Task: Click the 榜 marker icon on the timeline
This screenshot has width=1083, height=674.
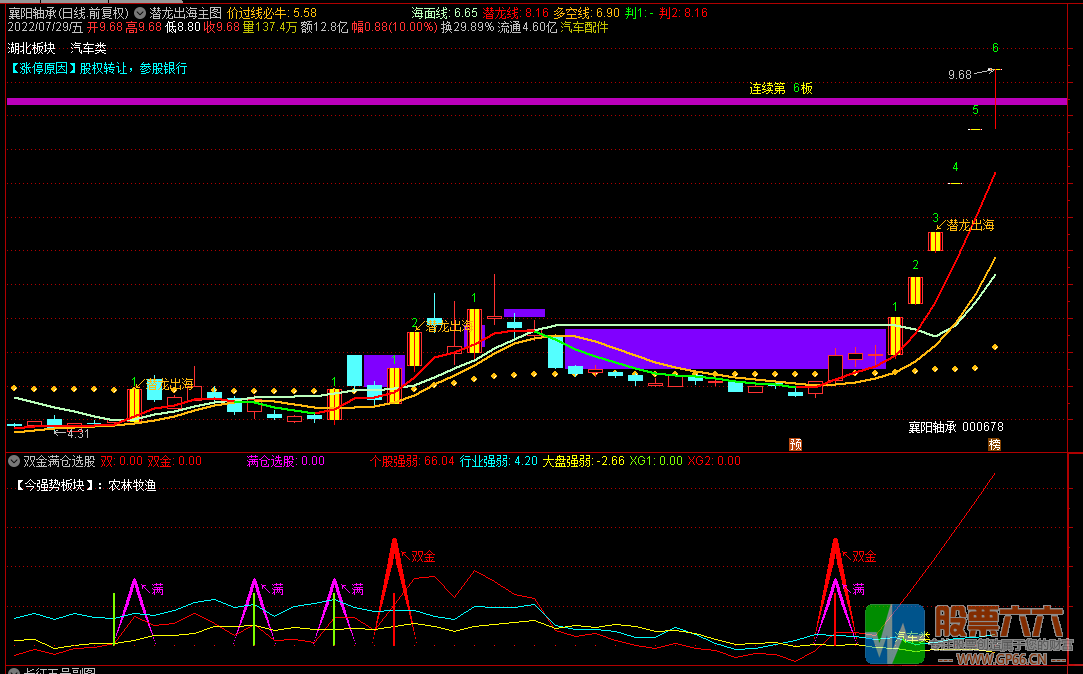Action: (994, 444)
